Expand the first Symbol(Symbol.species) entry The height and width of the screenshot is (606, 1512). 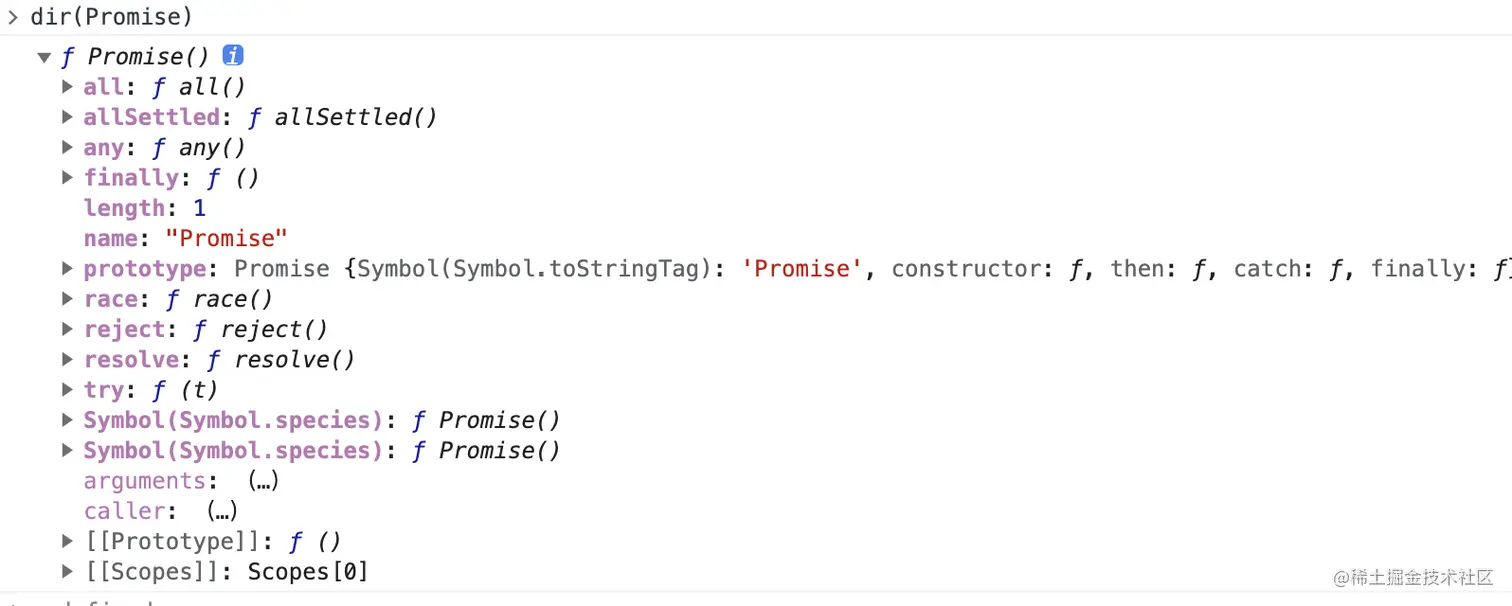tap(67, 419)
